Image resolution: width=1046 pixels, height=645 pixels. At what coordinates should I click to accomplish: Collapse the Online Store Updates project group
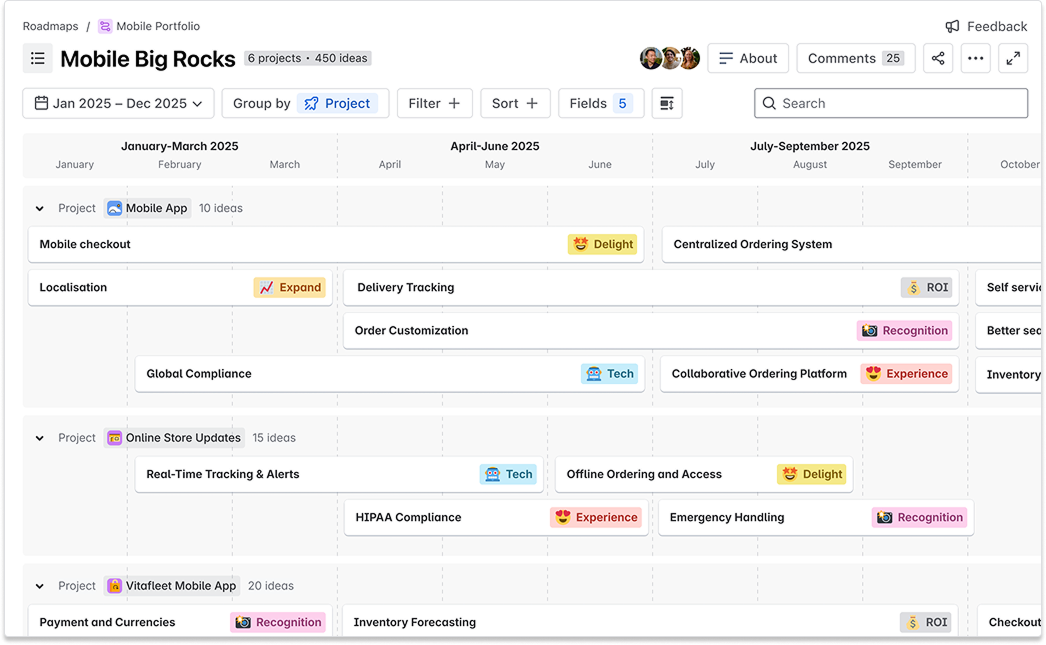click(39, 438)
